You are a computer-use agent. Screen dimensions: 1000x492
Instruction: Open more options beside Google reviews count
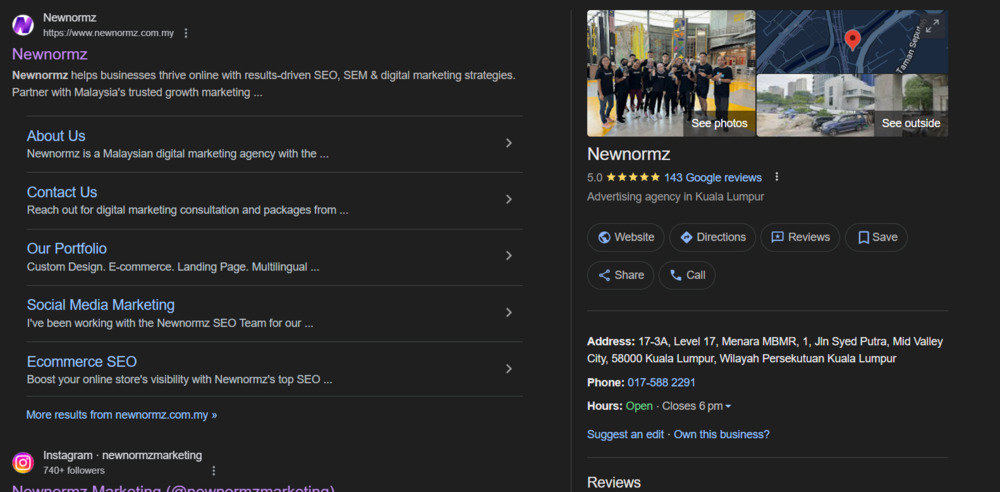click(777, 177)
